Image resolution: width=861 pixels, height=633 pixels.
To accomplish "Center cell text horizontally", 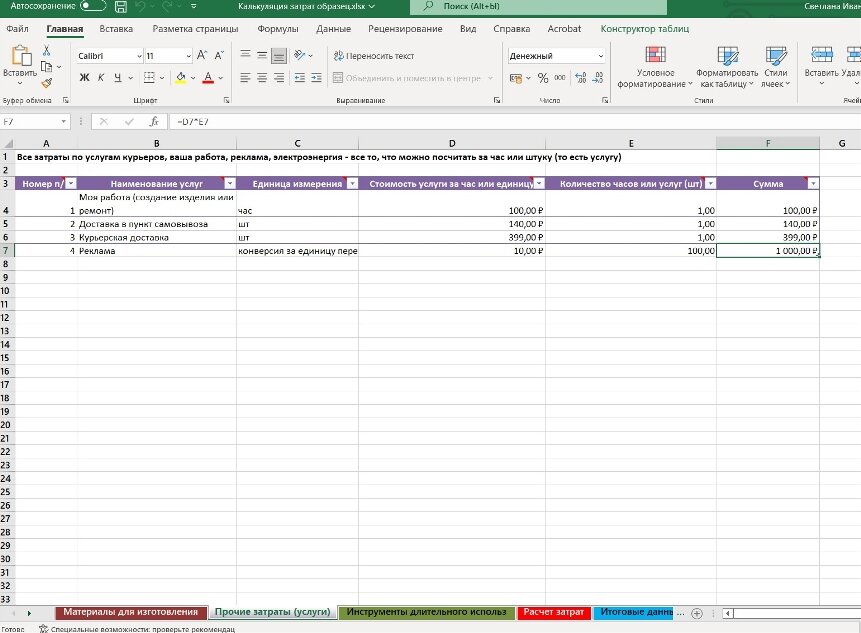I will pos(262,77).
